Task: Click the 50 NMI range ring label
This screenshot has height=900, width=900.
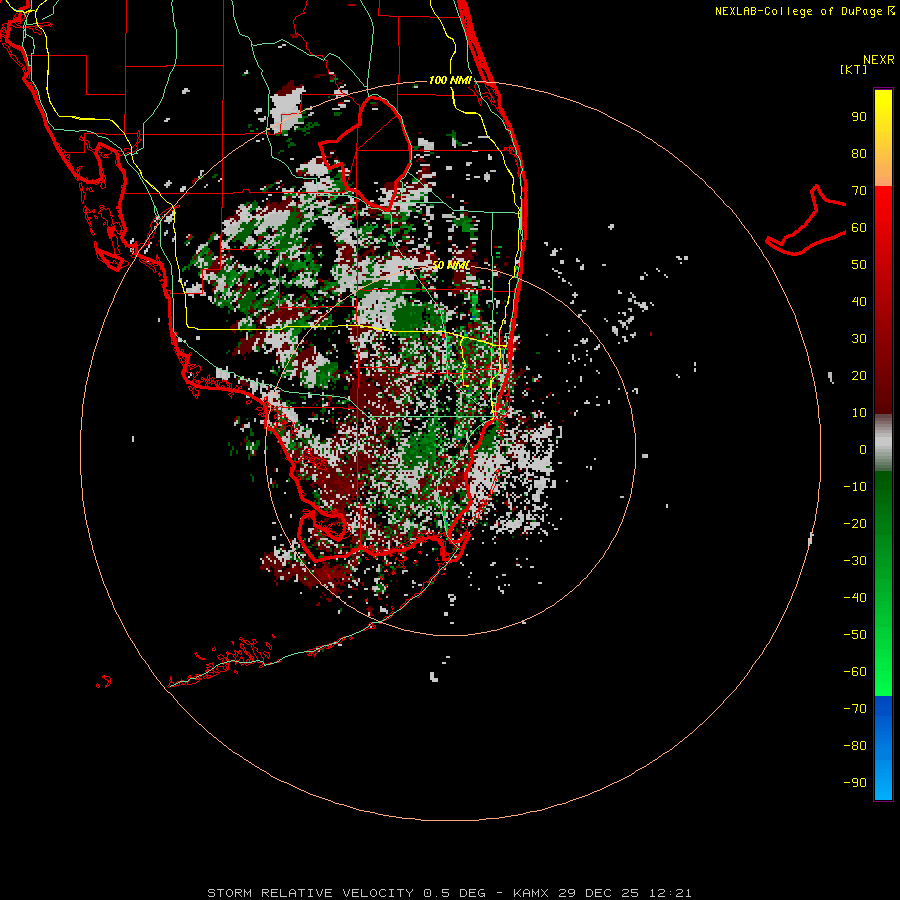Action: [x=450, y=265]
